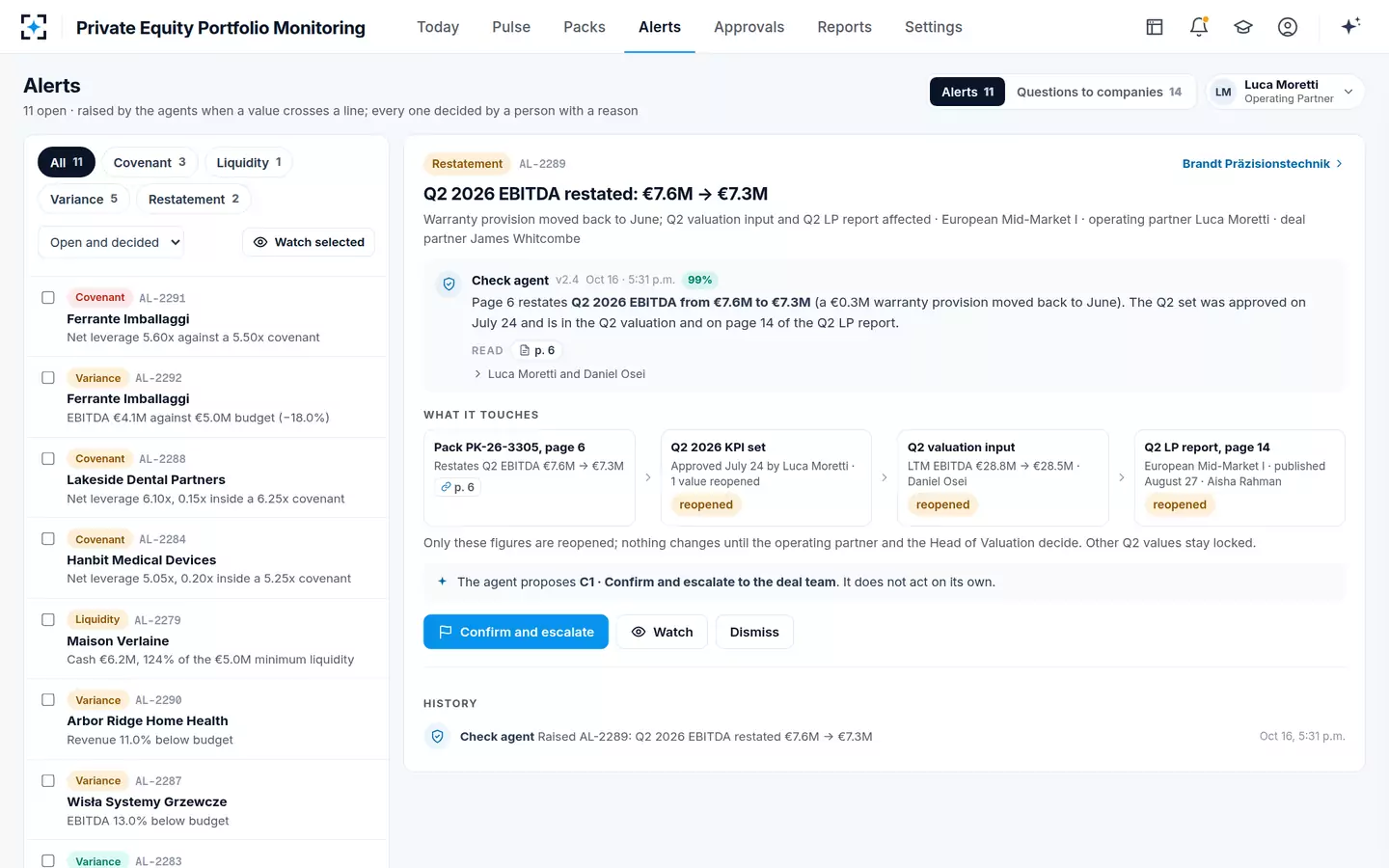Expand Luca Moretti and Daniel Osei recipients
1389x868 pixels.
point(559,374)
